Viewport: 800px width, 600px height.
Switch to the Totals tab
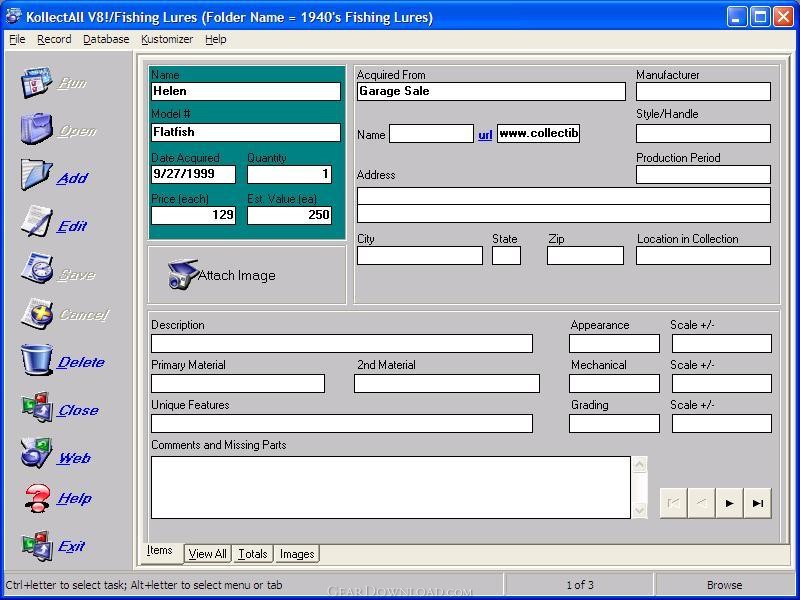[x=253, y=554]
